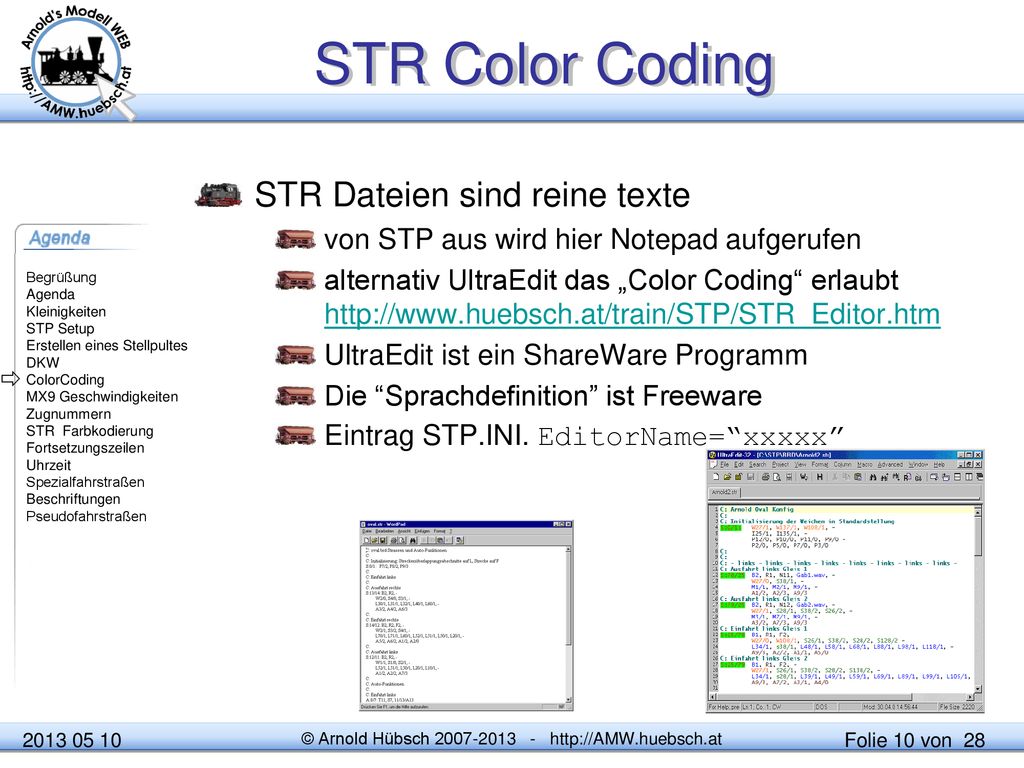
Task: Click the Find binoculars icon in UltraEdit
Action: click(x=873, y=477)
